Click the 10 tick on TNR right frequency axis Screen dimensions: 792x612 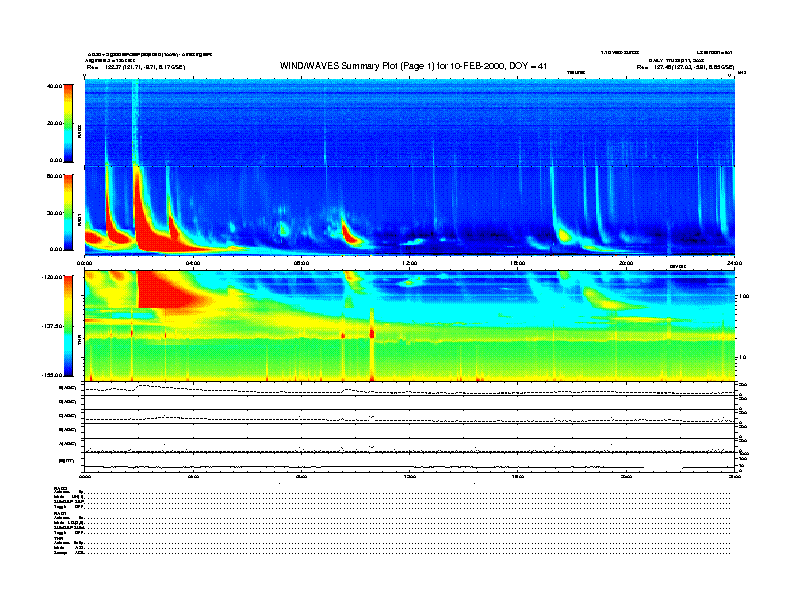click(742, 358)
